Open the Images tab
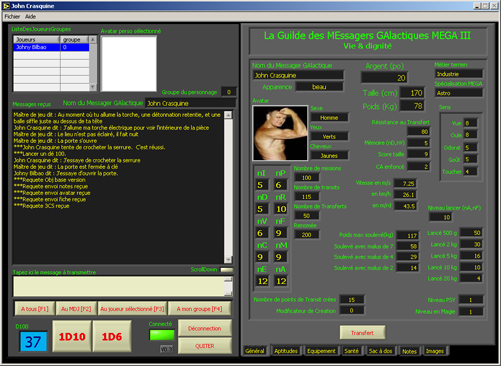 tap(435, 351)
